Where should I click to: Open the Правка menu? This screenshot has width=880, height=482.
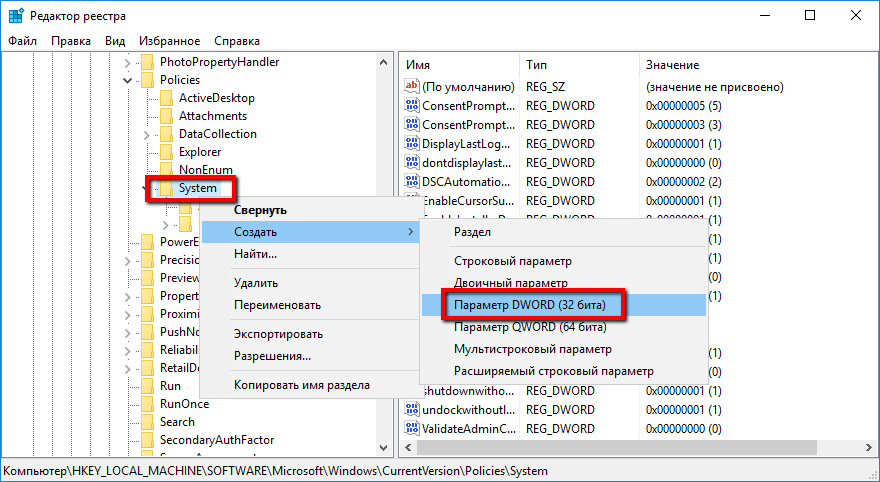point(71,41)
